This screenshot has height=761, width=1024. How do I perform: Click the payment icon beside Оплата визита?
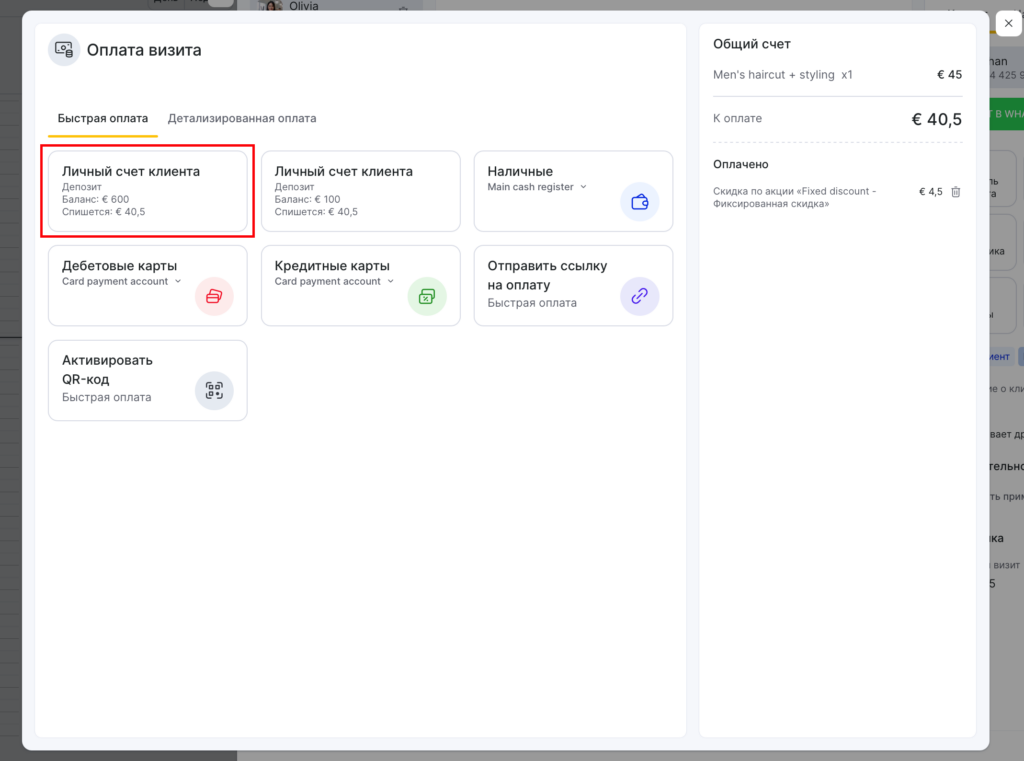coord(64,50)
